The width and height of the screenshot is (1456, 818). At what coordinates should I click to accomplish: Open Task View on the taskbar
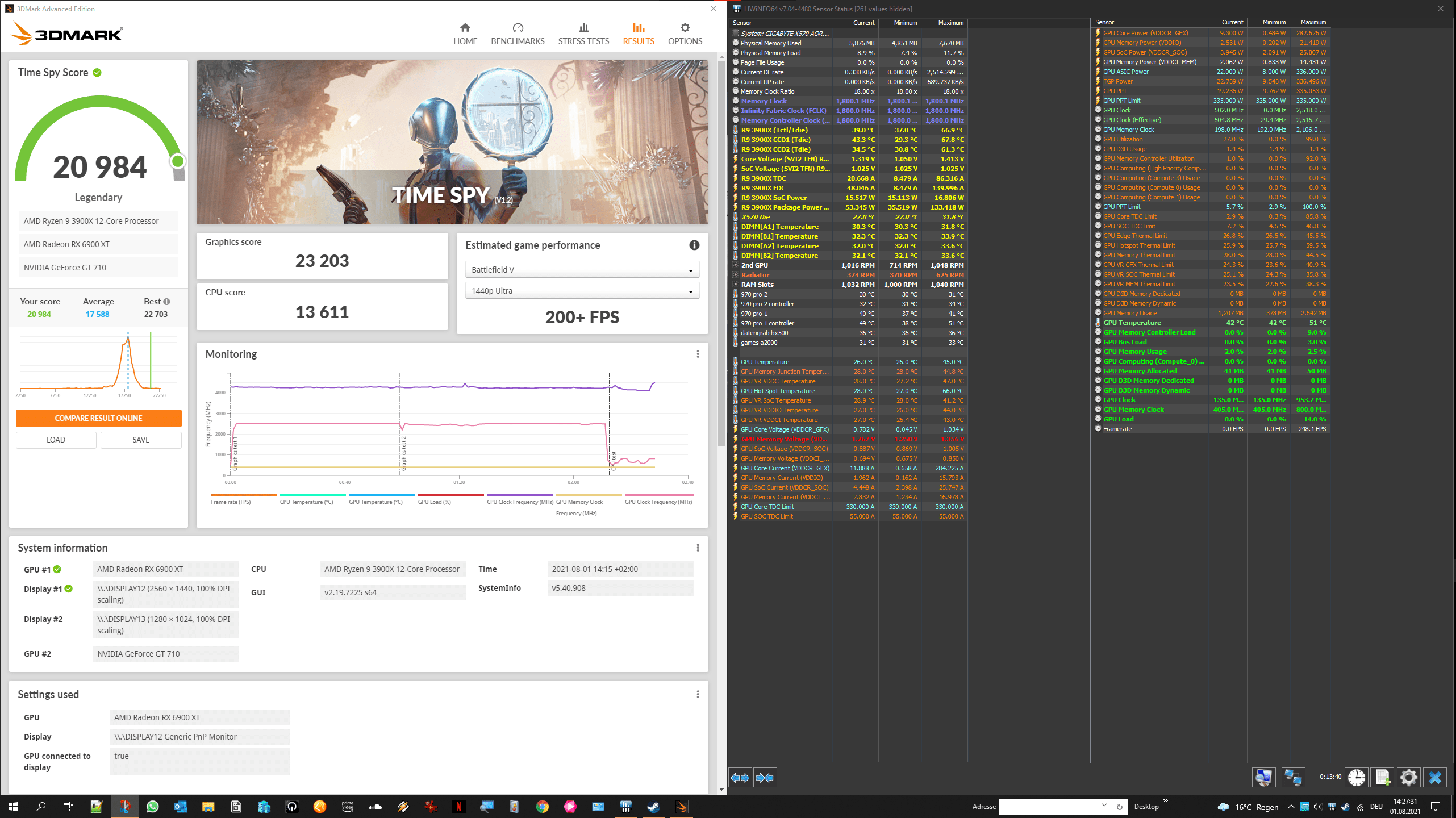(68, 807)
